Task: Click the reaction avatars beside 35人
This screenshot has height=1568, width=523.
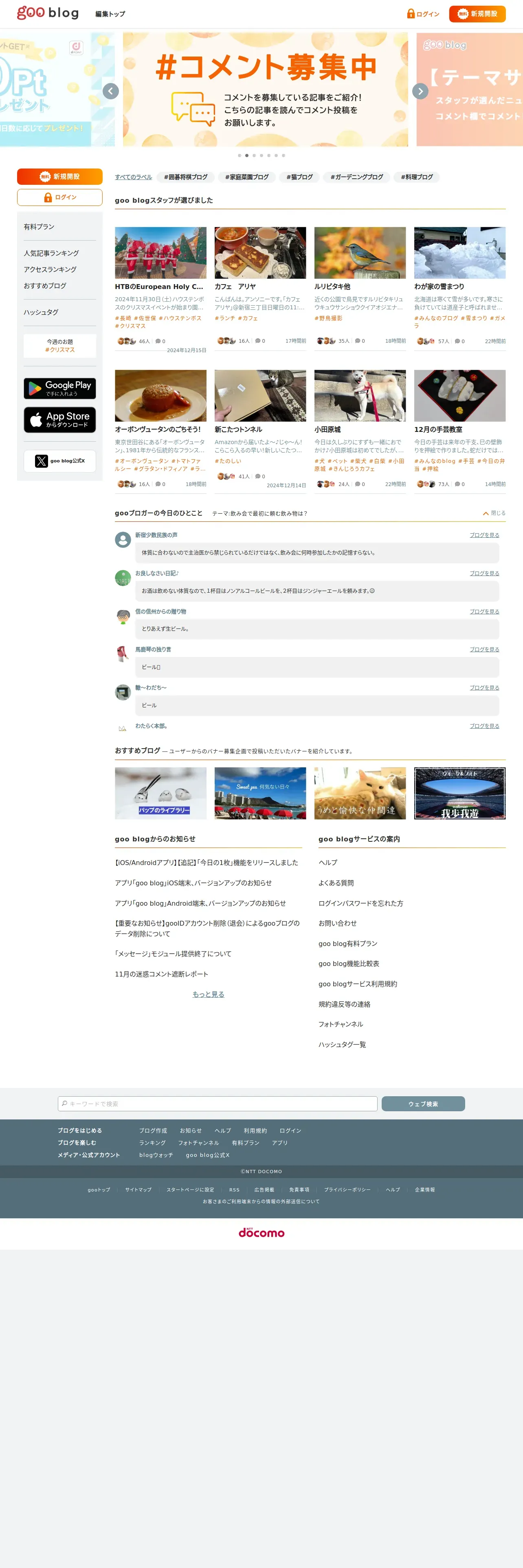Action: tap(326, 341)
